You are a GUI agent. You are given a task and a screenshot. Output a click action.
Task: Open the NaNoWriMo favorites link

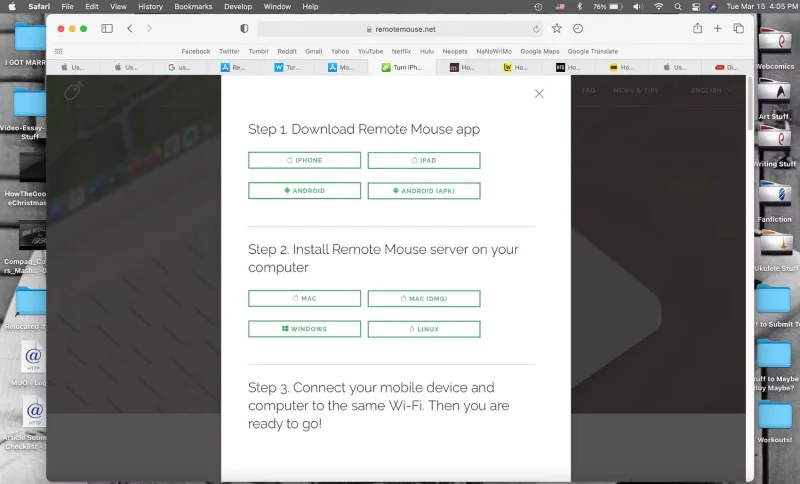pos(494,52)
